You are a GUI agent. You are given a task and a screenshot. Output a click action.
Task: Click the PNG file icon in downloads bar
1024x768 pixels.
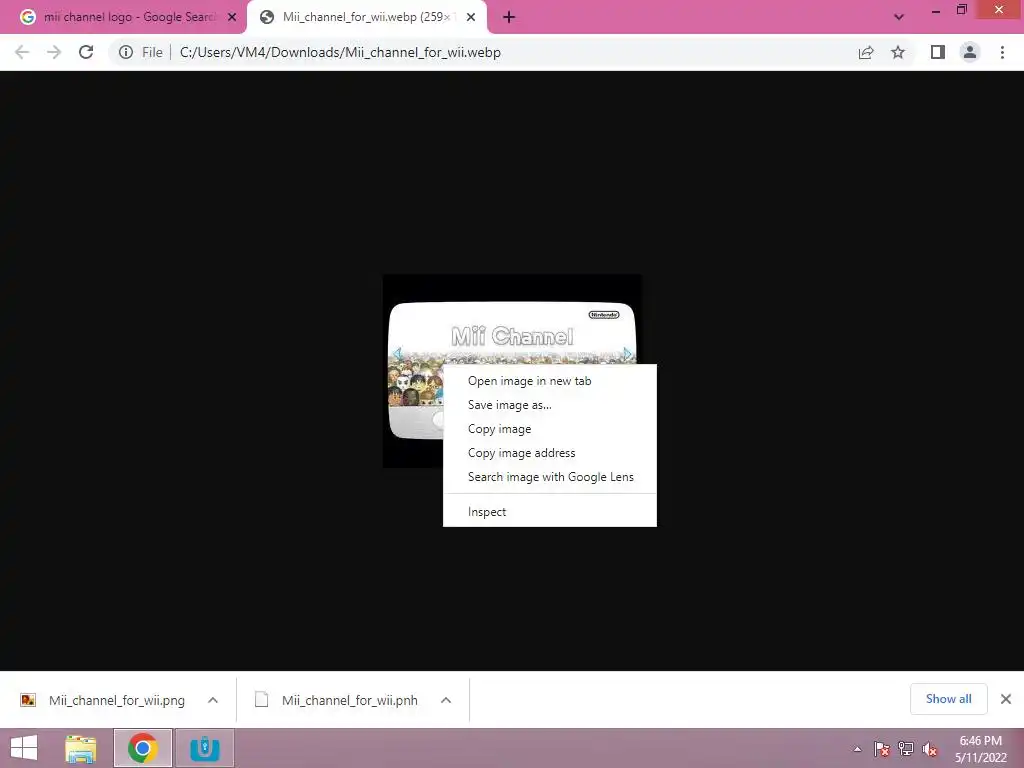pos(28,700)
